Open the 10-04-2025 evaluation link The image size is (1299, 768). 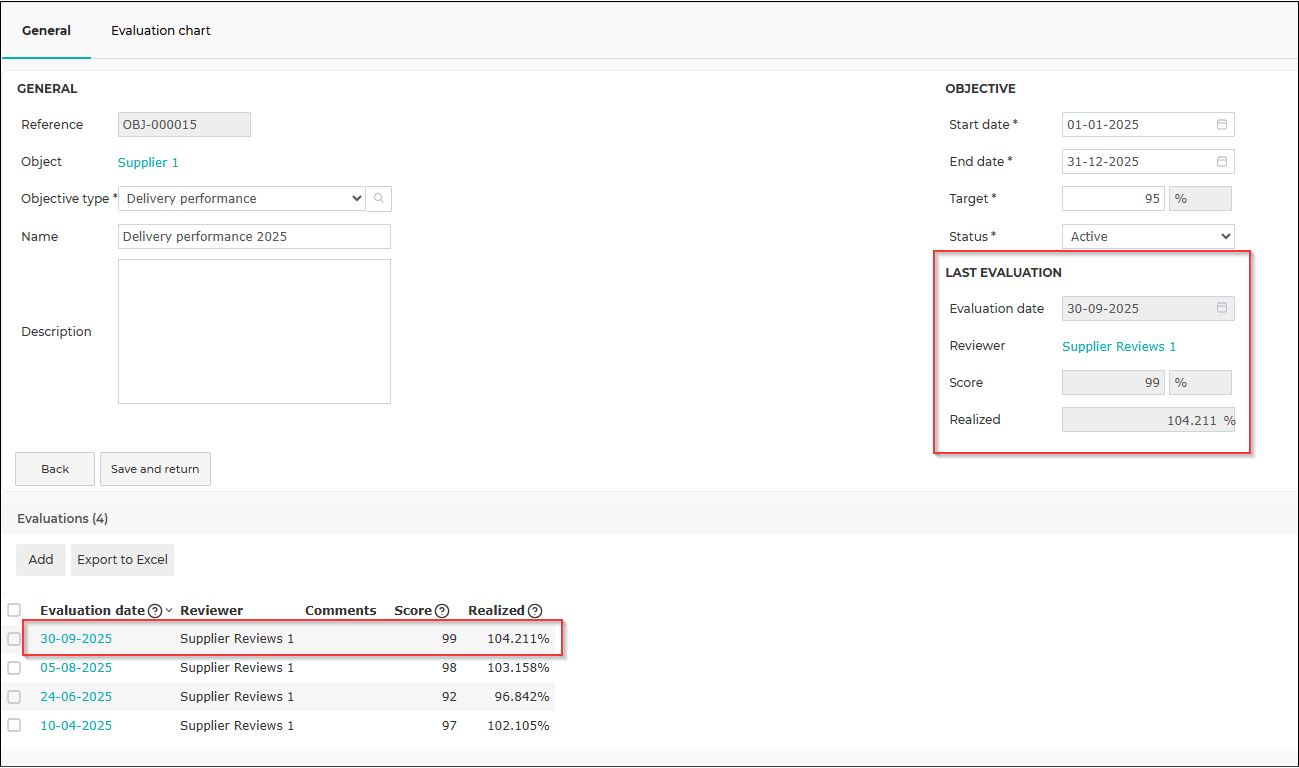point(76,726)
